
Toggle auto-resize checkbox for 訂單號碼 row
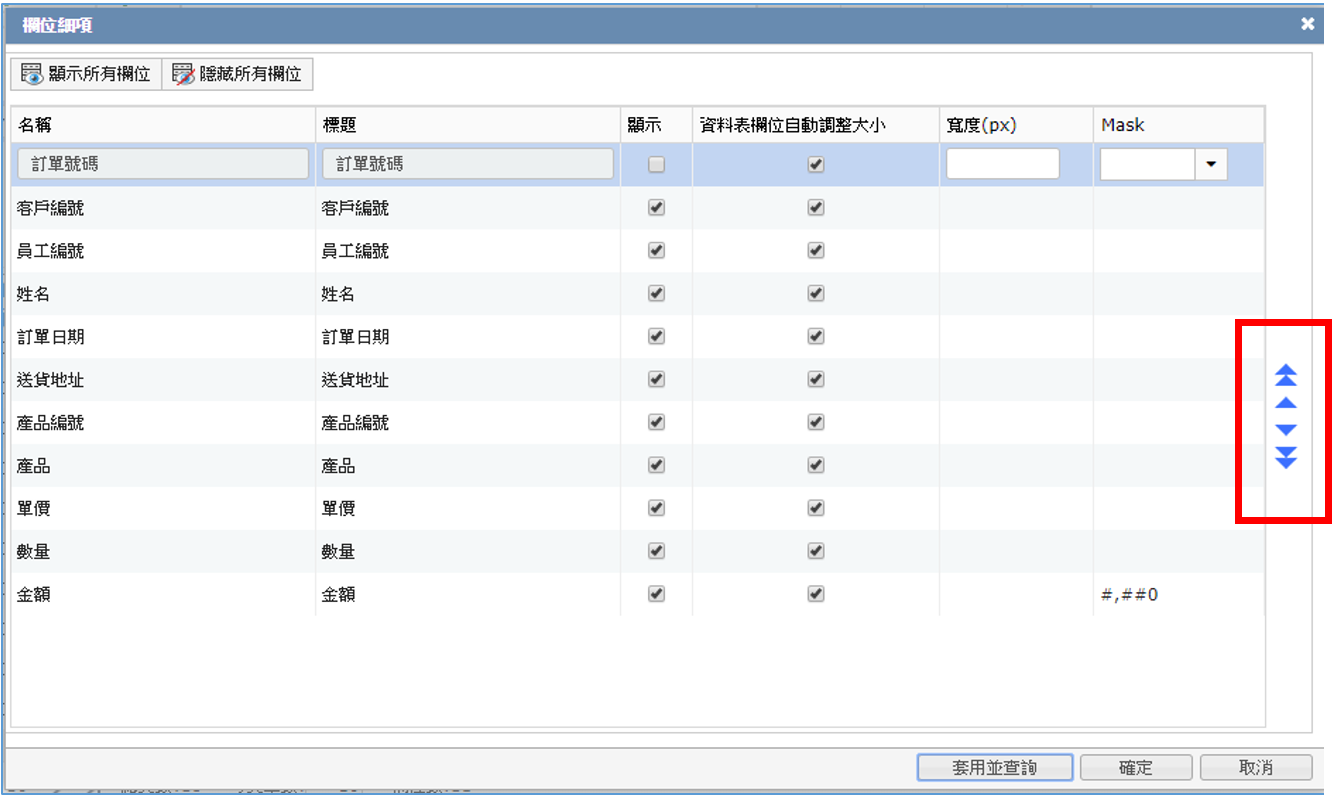pyautogui.click(x=816, y=165)
